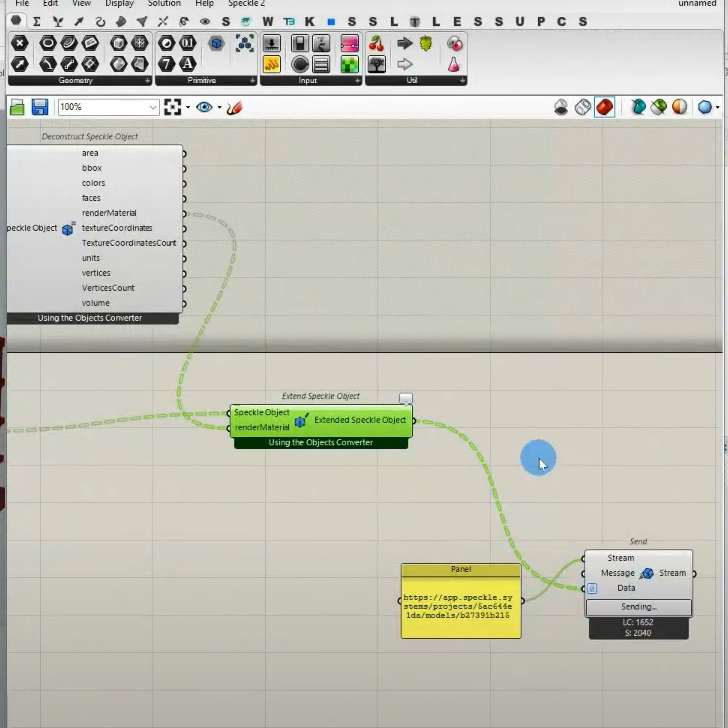Image resolution: width=728 pixels, height=728 pixels.
Task: Pick the Boolean Toggle input icon
Action: [300, 44]
